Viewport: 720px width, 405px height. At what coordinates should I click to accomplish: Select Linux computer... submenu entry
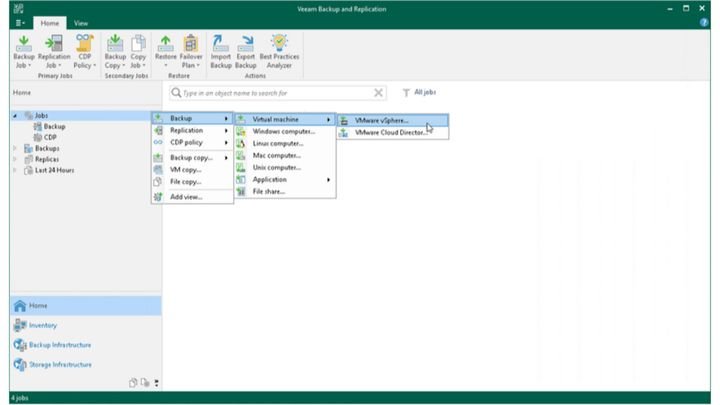point(285,143)
